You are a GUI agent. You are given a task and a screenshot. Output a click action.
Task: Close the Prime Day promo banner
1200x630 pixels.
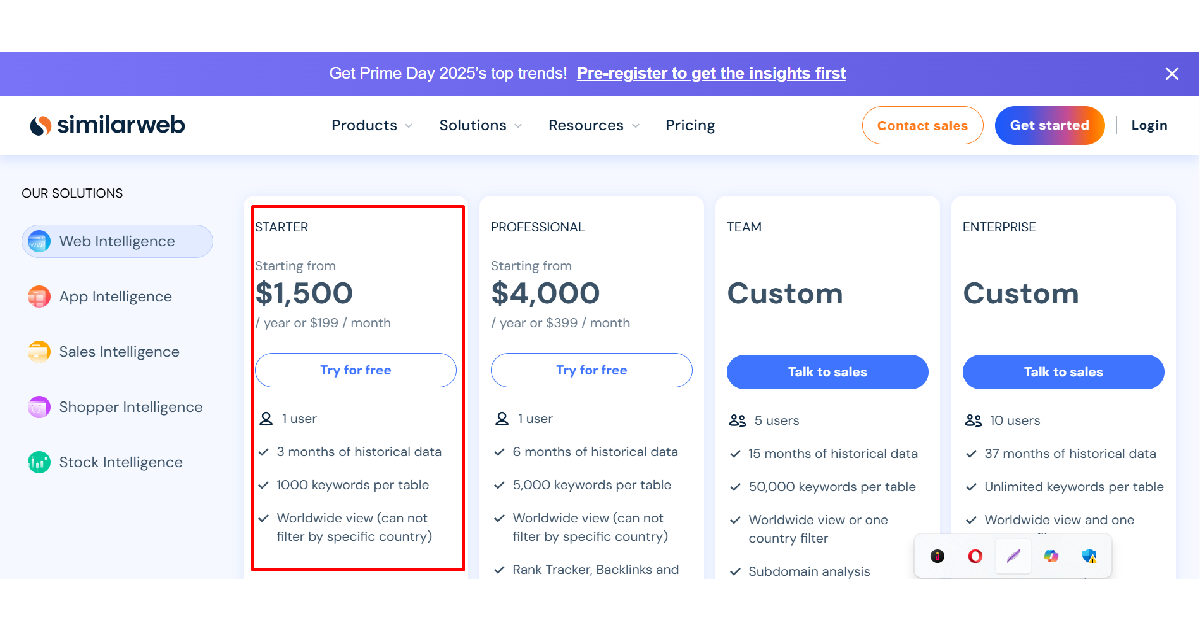point(1172,74)
